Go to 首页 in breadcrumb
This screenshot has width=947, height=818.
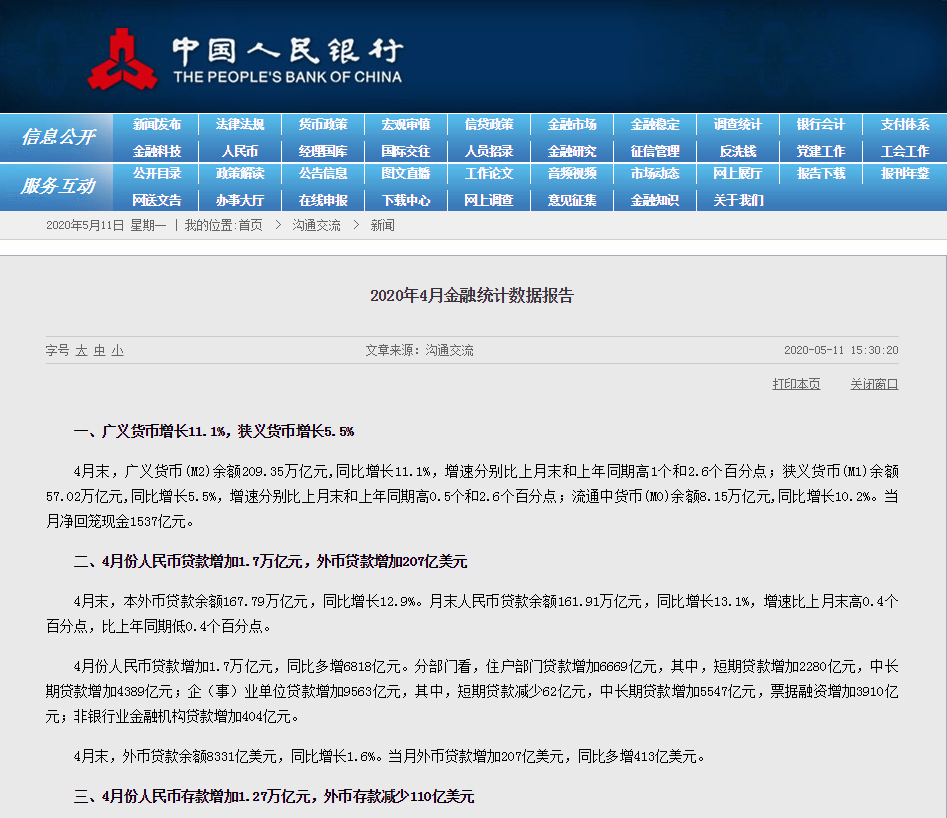pyautogui.click(x=250, y=226)
